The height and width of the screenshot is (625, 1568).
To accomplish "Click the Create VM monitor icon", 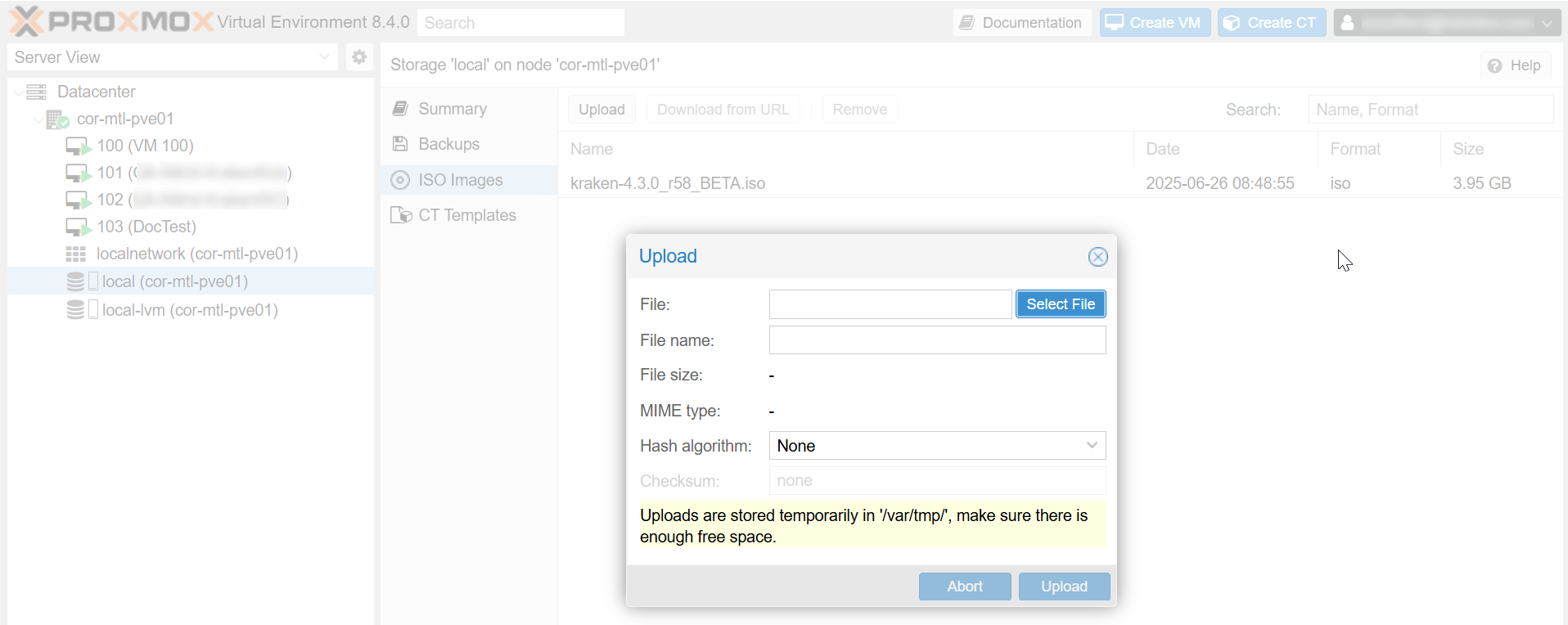I will coord(1114,23).
